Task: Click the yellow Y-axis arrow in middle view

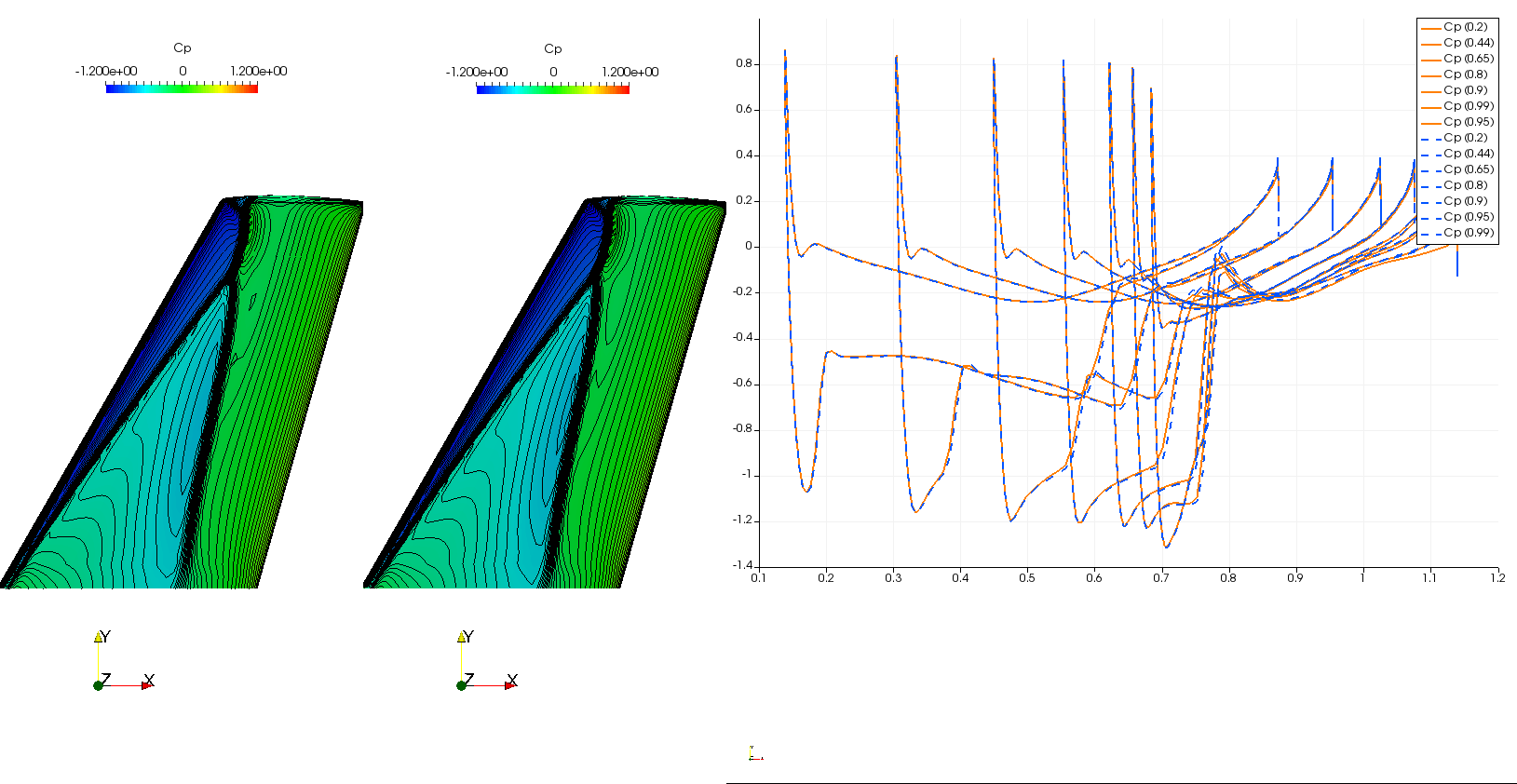Action: (x=461, y=638)
